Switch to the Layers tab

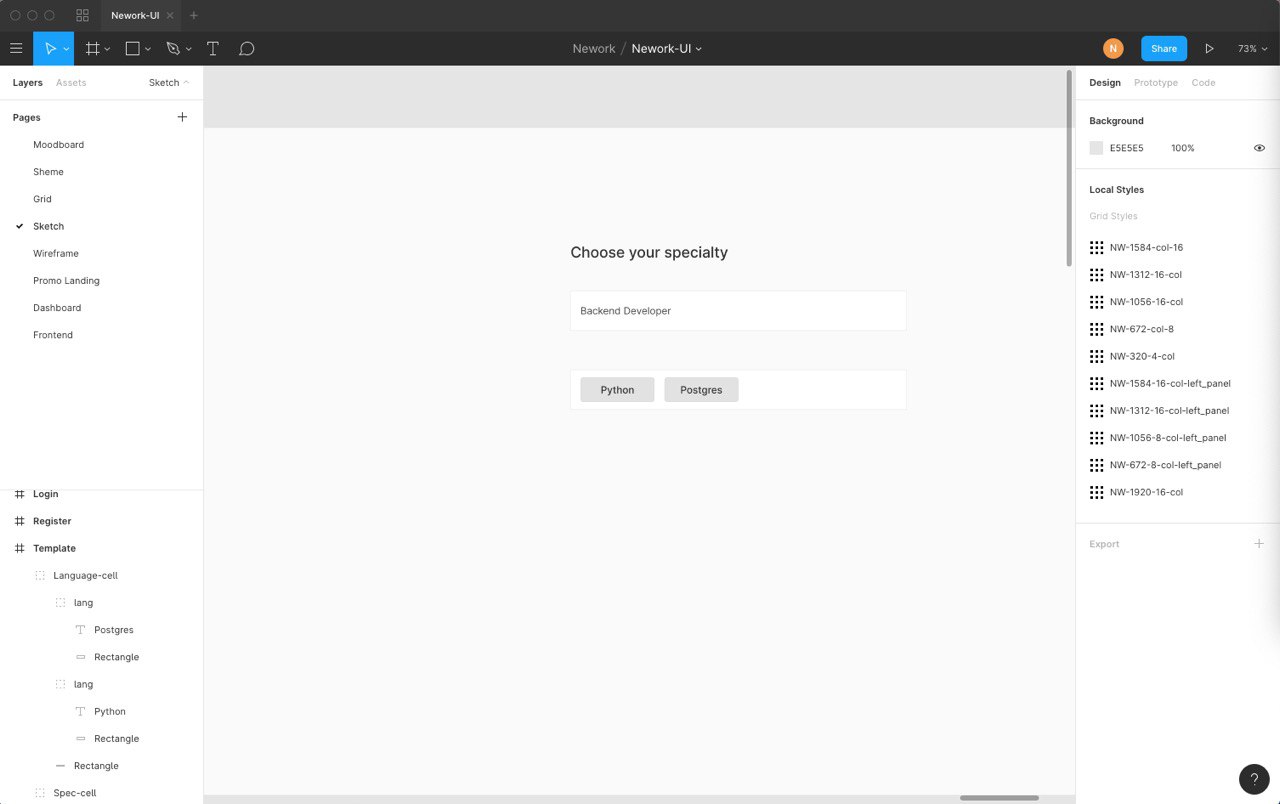pyautogui.click(x=28, y=83)
